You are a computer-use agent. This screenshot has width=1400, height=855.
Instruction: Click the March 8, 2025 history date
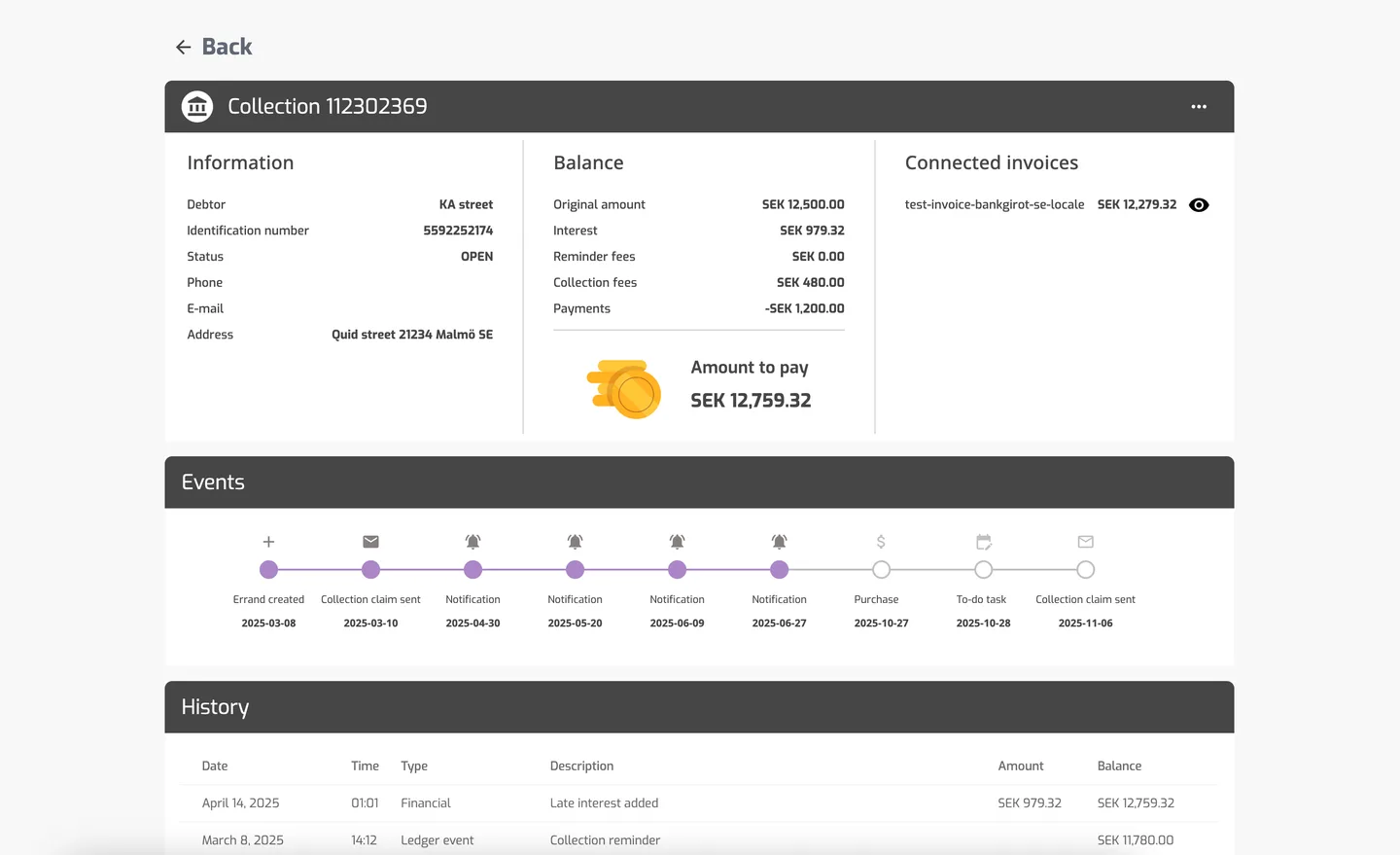[x=242, y=840]
